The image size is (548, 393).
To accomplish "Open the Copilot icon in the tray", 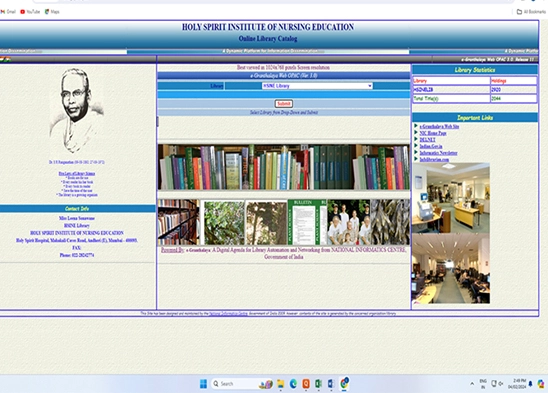I will click(x=541, y=384).
